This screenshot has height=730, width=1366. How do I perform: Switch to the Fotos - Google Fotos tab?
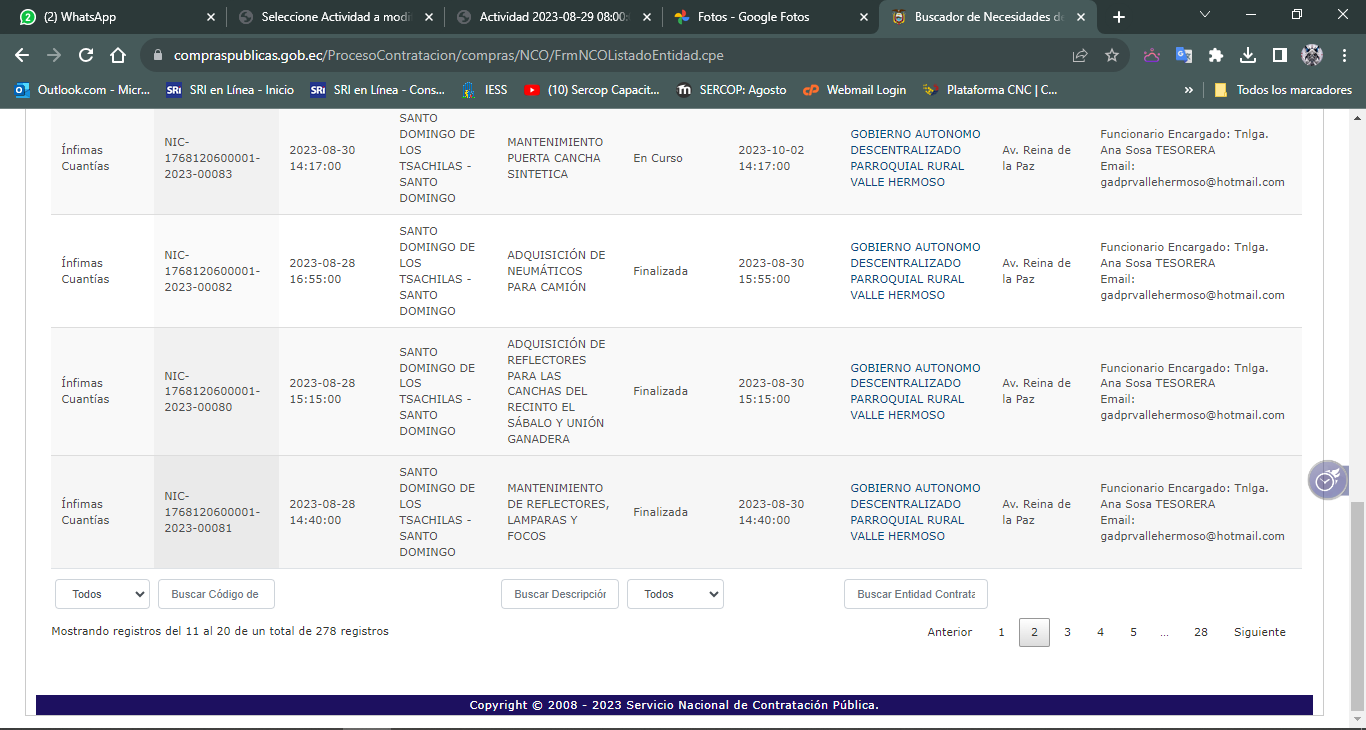click(754, 17)
